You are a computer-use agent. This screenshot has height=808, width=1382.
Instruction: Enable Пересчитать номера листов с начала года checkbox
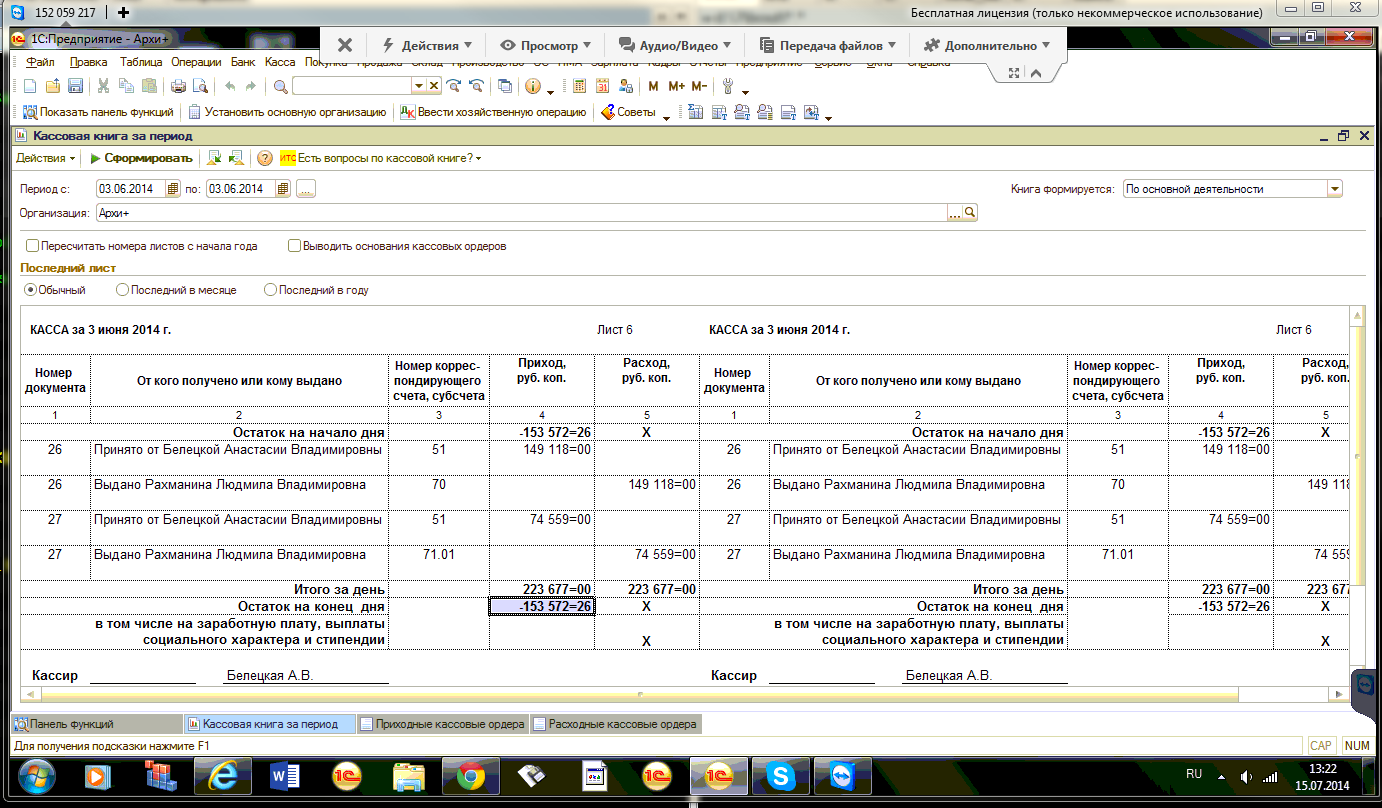[33, 245]
